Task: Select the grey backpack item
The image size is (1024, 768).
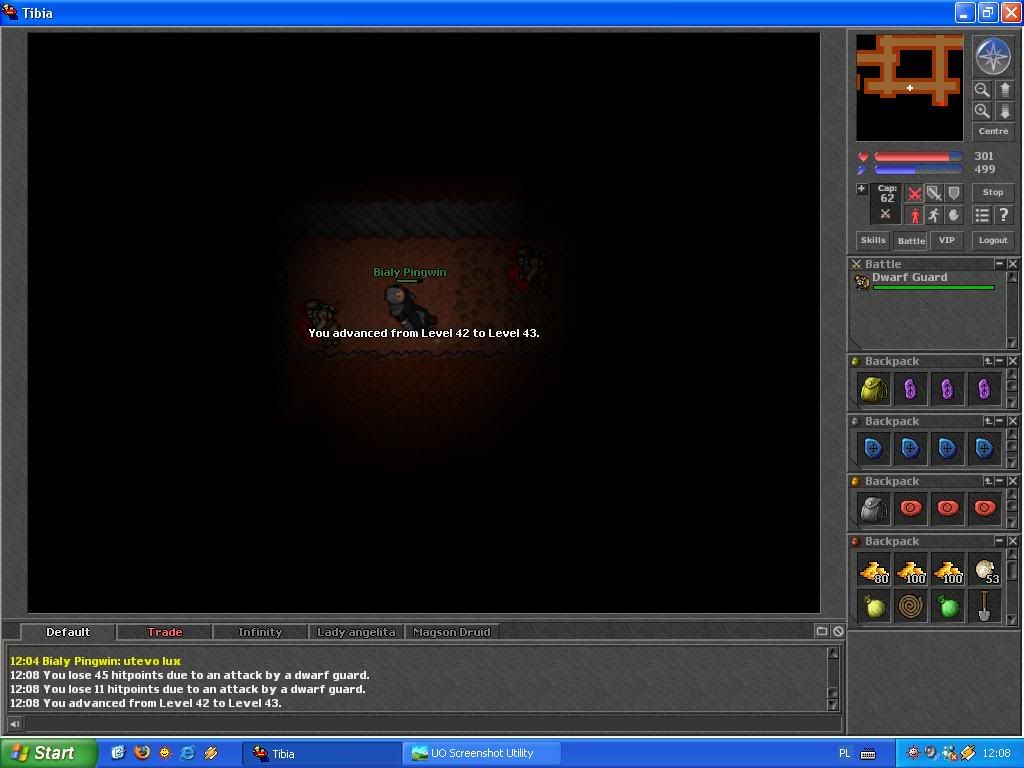Action: (873, 509)
